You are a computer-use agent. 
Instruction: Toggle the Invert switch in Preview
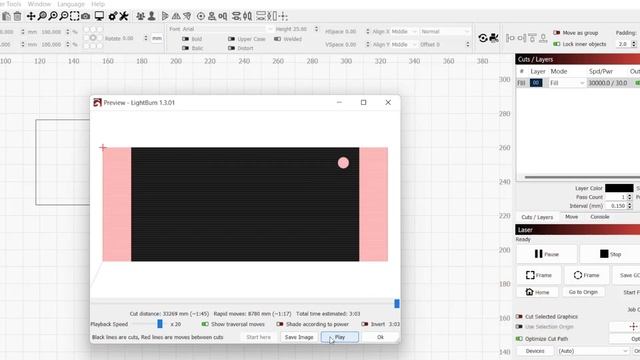(365, 324)
